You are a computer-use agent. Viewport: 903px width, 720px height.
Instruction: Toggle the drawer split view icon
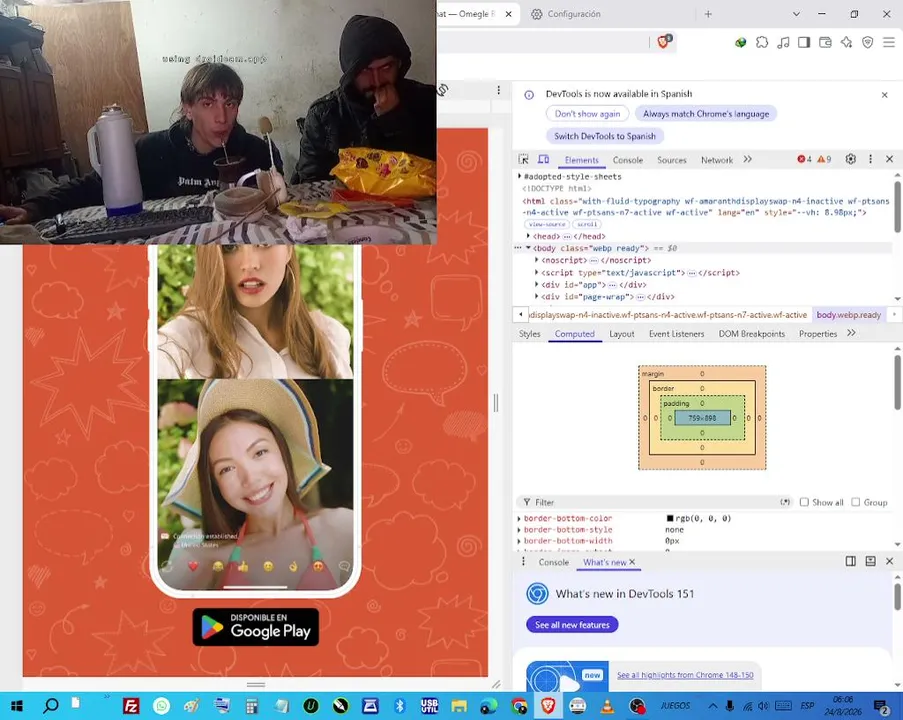(851, 561)
